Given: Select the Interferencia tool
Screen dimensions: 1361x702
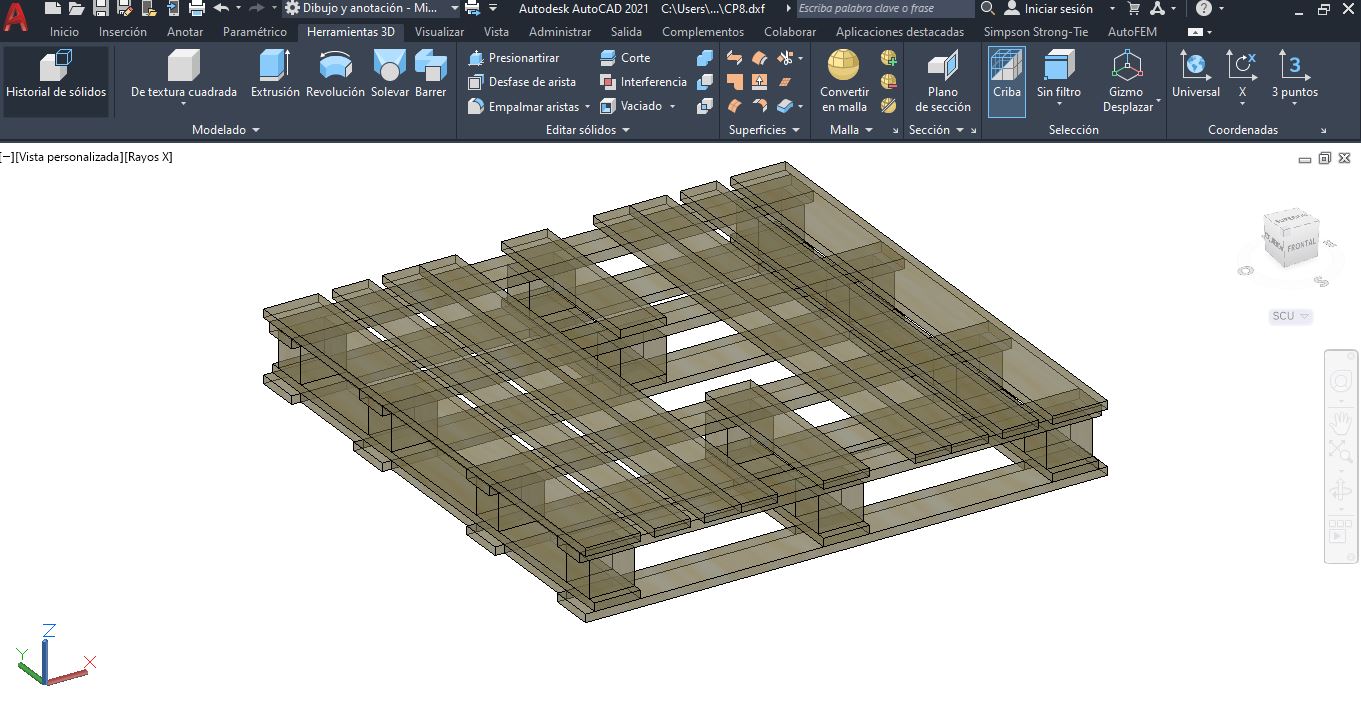Looking at the screenshot, I should coord(643,82).
